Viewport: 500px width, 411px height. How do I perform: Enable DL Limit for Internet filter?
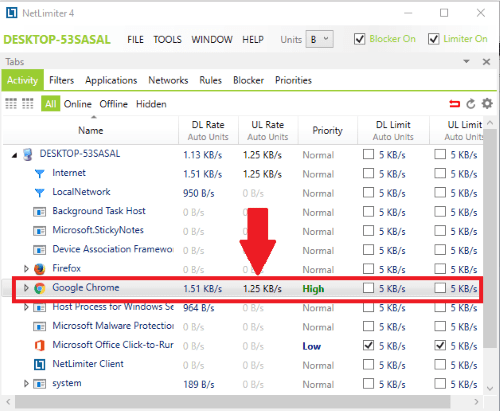tap(368, 173)
